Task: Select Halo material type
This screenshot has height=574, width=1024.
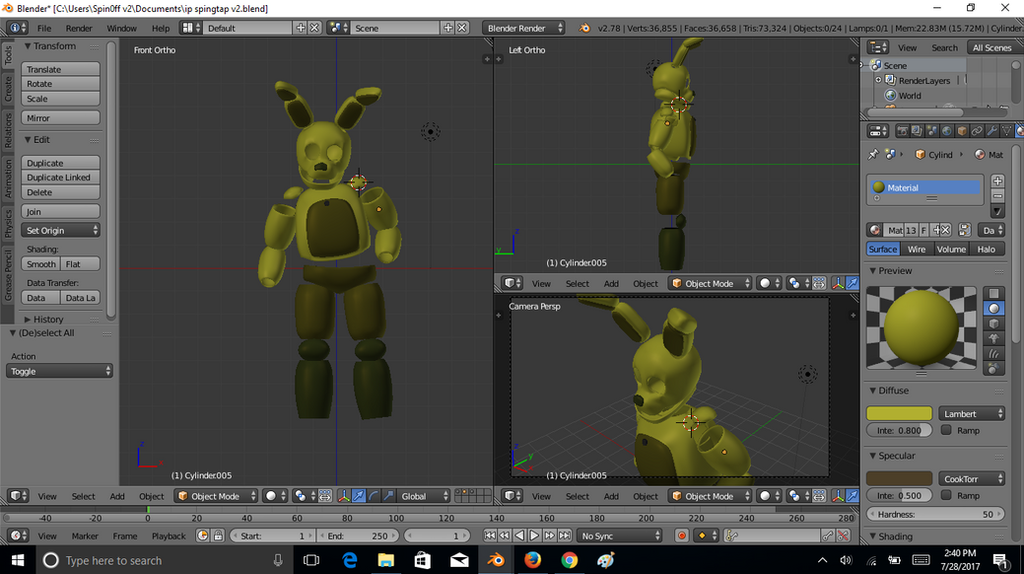Action: [986, 249]
